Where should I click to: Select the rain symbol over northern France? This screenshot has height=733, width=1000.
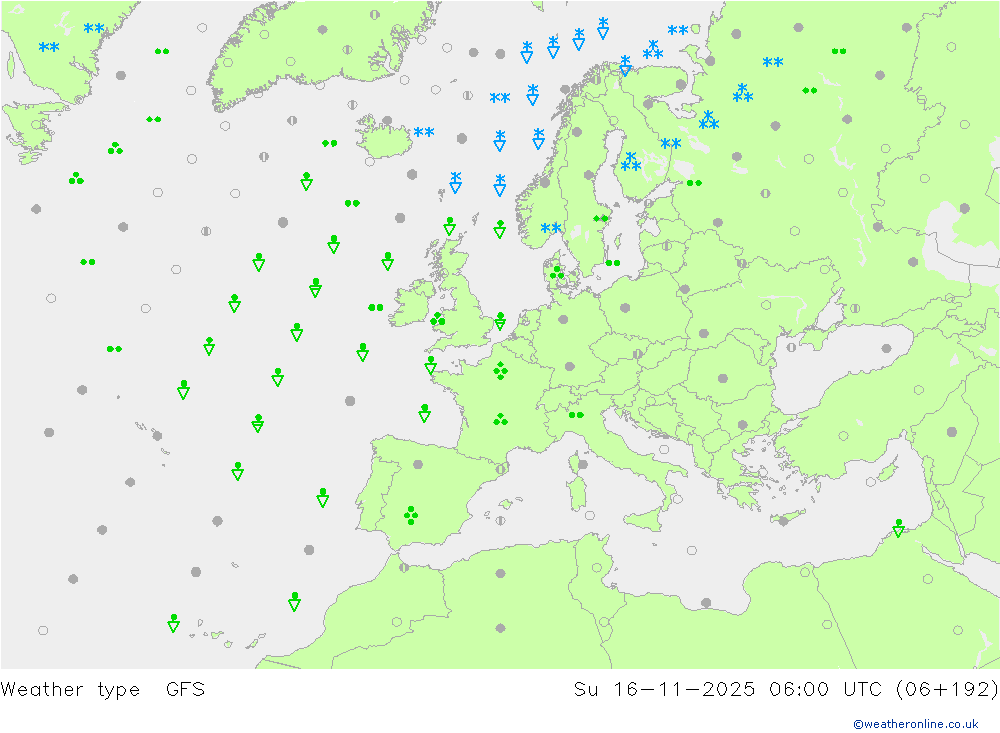501,371
